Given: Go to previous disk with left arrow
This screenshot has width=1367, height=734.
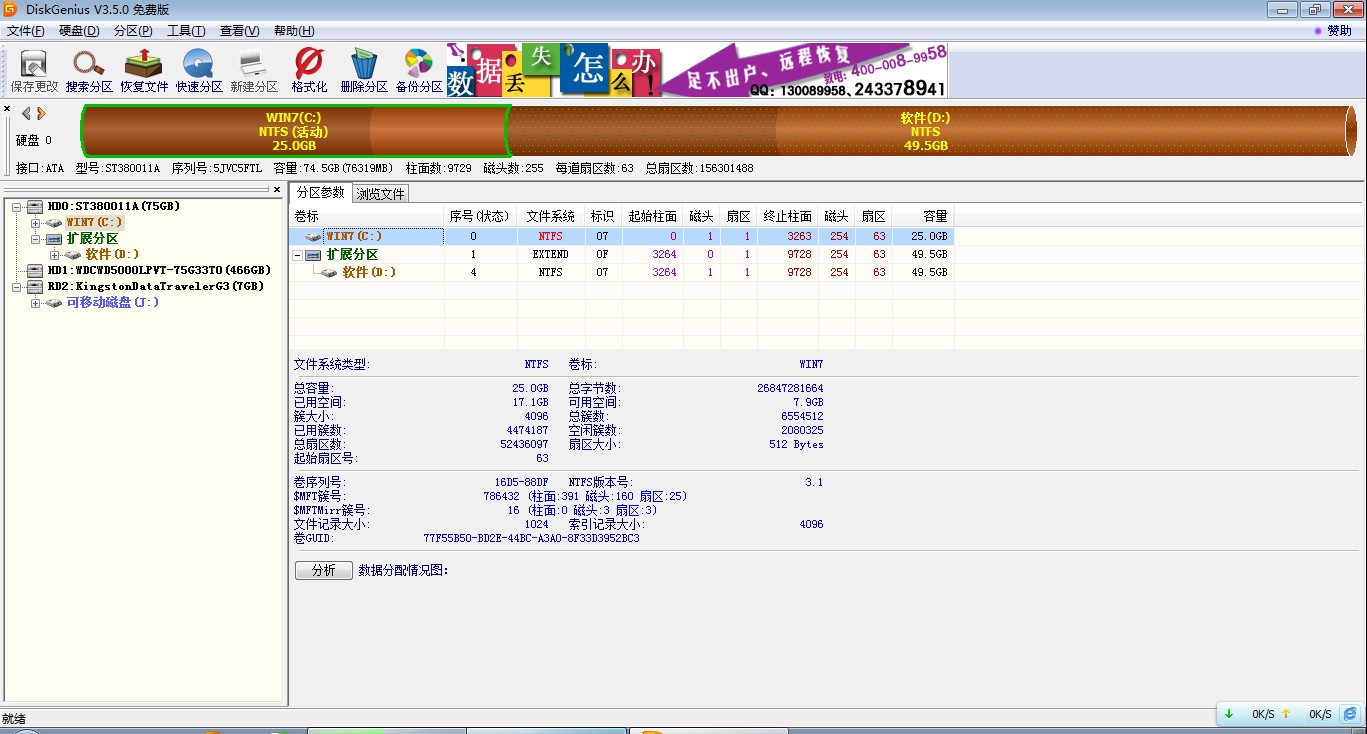Looking at the screenshot, I should (x=27, y=113).
